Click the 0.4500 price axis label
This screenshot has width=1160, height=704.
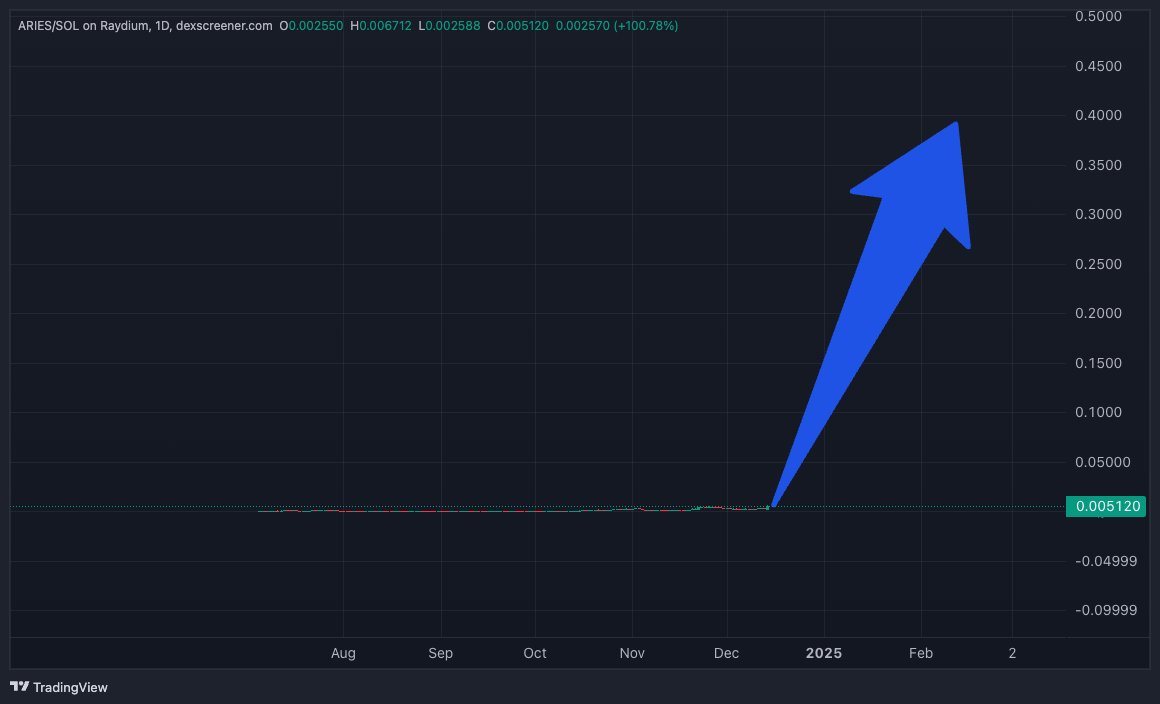(x=1098, y=66)
